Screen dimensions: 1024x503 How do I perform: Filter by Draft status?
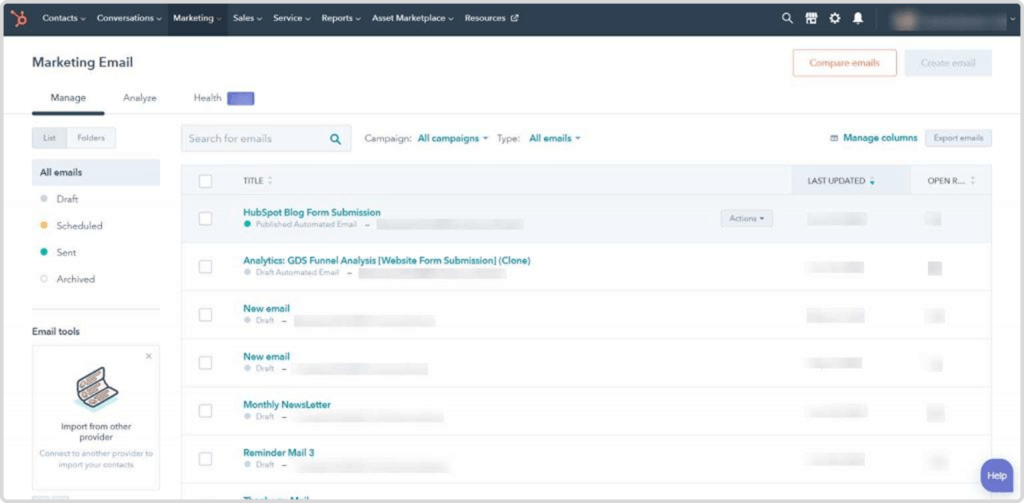(x=67, y=199)
